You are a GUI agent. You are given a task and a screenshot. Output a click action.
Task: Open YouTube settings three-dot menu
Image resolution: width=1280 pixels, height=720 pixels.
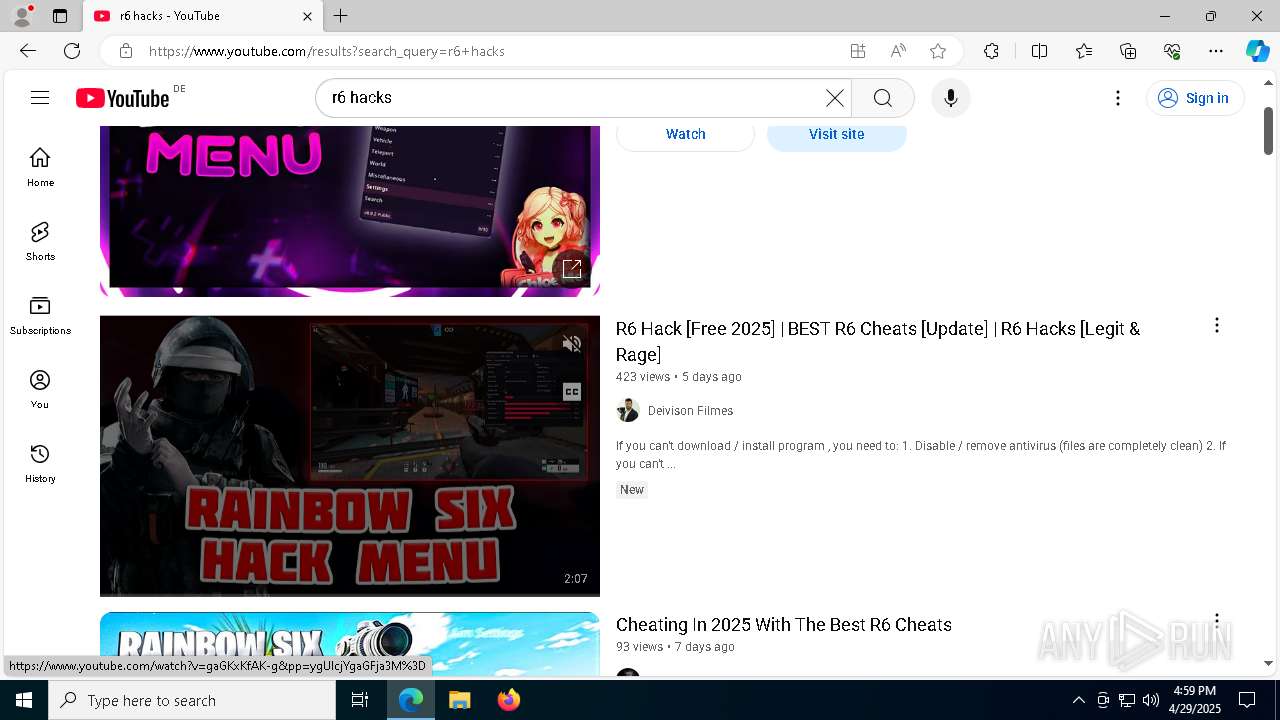tap(1118, 97)
